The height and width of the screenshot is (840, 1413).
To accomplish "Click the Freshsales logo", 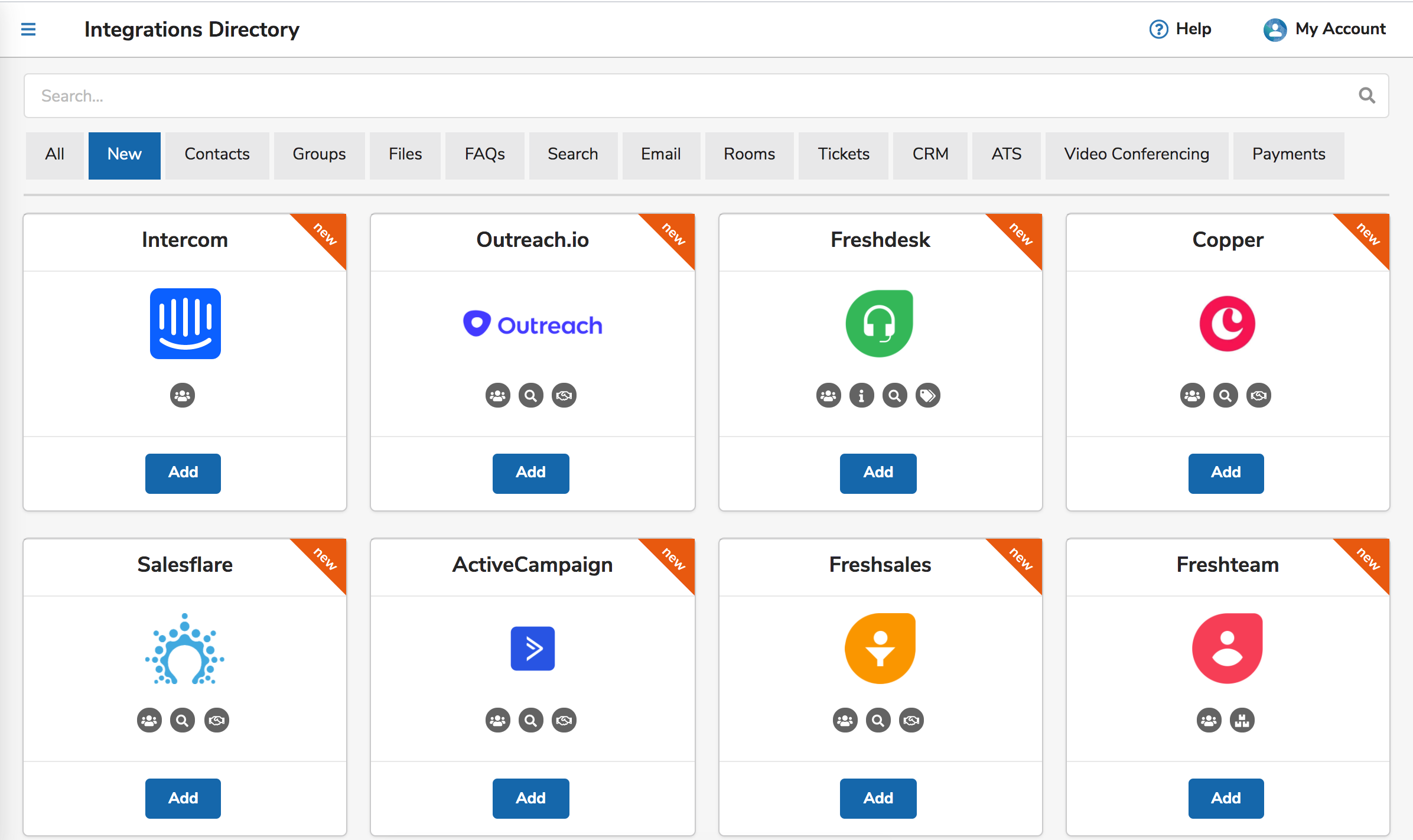I will 880,649.
